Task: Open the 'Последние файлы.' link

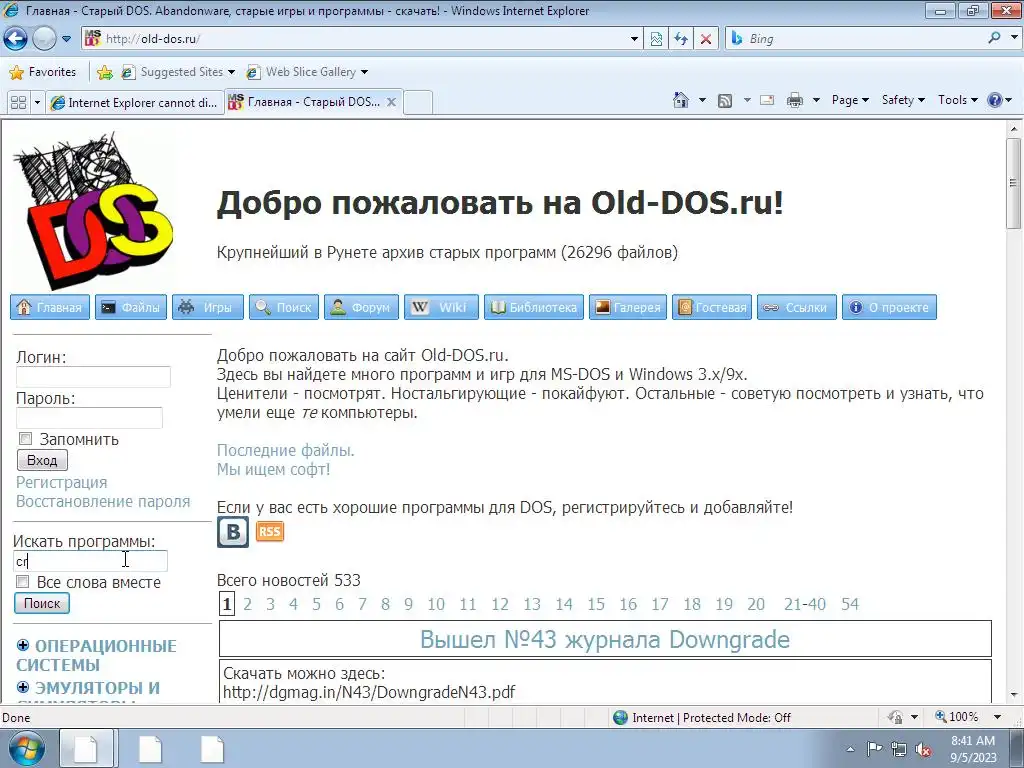Action: pyautogui.click(x=285, y=451)
